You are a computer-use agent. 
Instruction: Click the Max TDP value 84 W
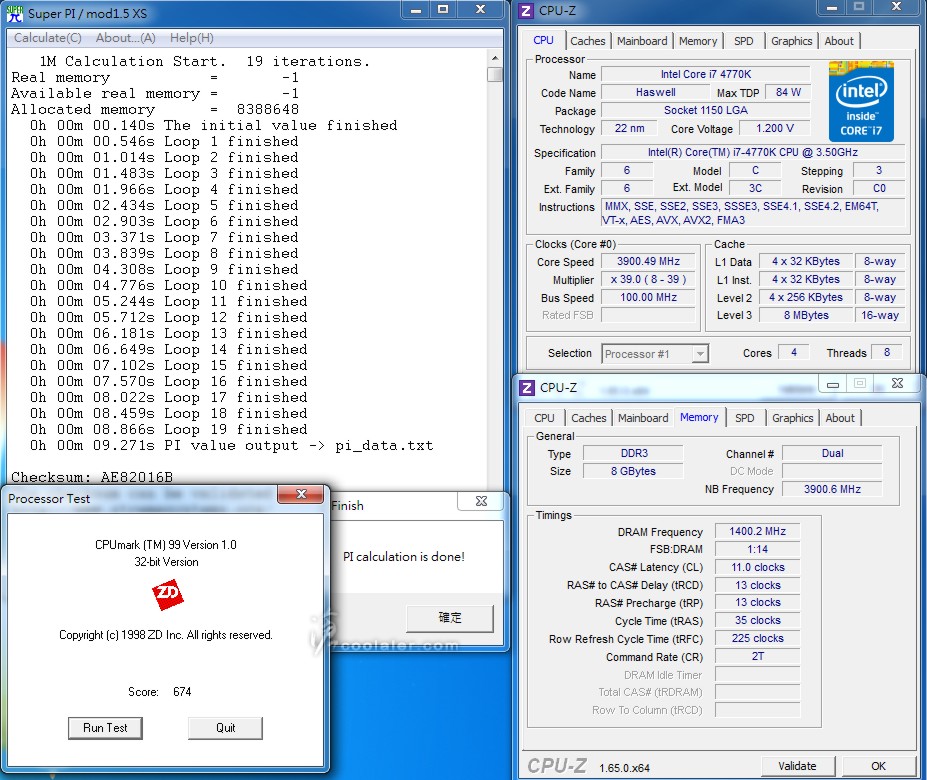[788, 92]
